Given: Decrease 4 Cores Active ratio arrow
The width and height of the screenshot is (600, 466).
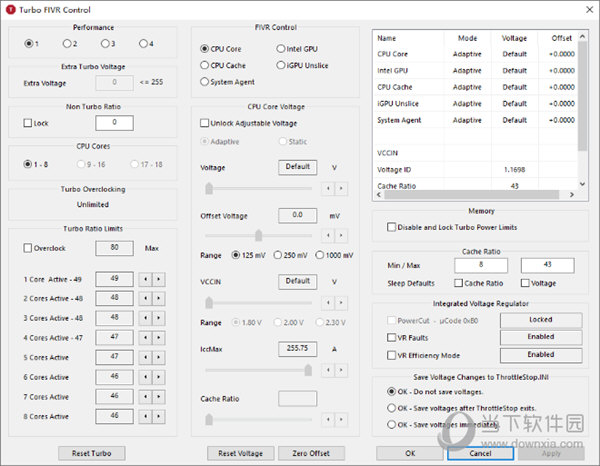Looking at the screenshot, I should [145, 338].
